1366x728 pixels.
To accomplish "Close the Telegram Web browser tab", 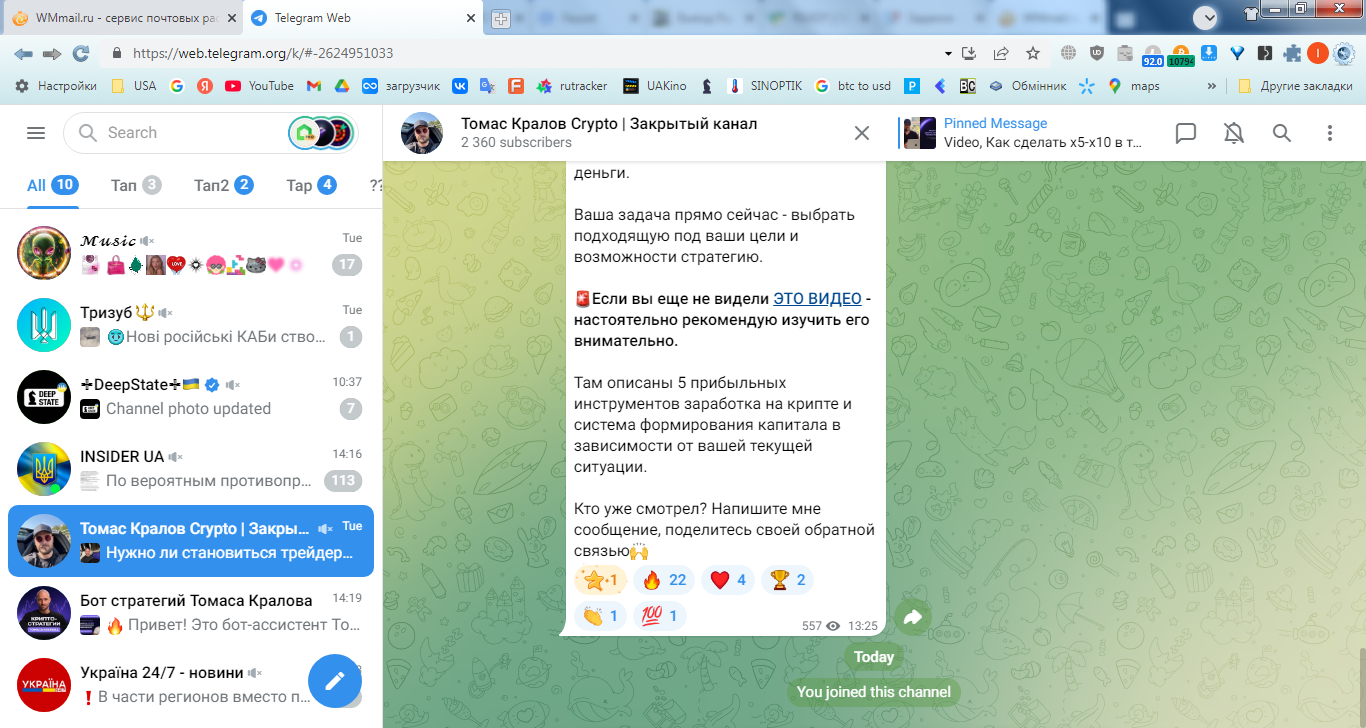I will pyautogui.click(x=472, y=18).
